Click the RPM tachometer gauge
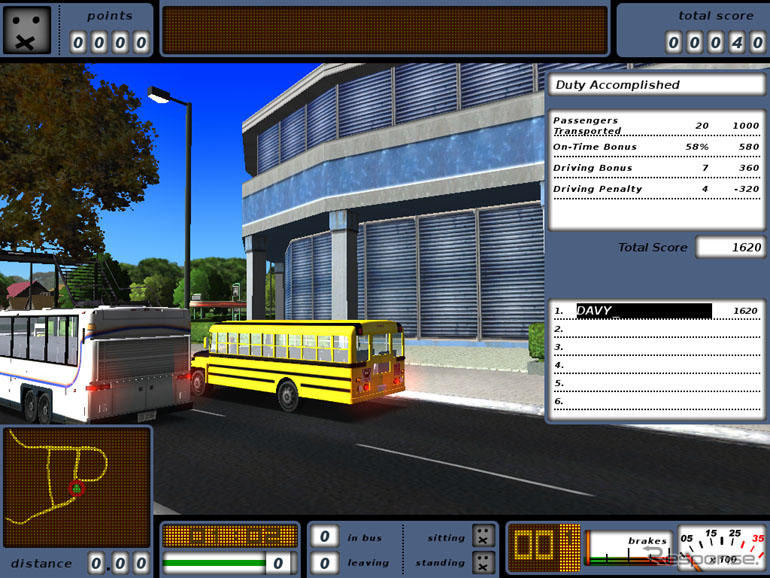The width and height of the screenshot is (770, 578). click(x=721, y=548)
